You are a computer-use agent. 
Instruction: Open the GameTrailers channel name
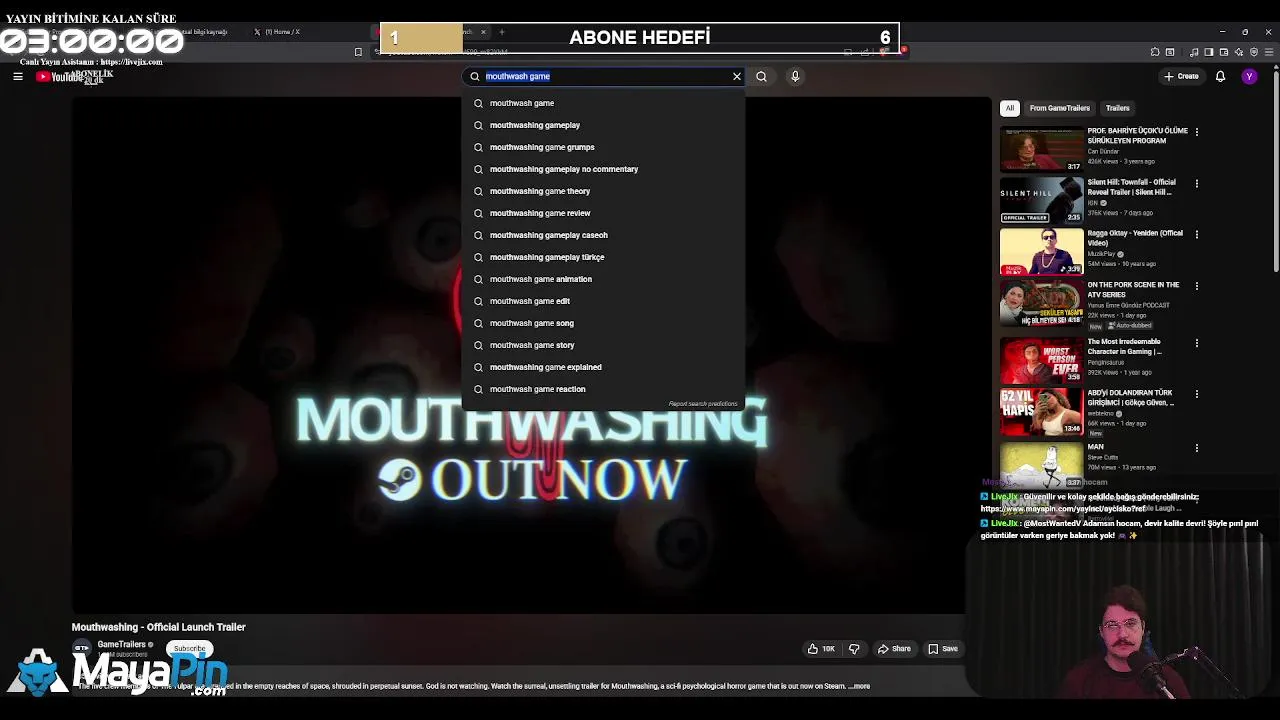click(121, 644)
